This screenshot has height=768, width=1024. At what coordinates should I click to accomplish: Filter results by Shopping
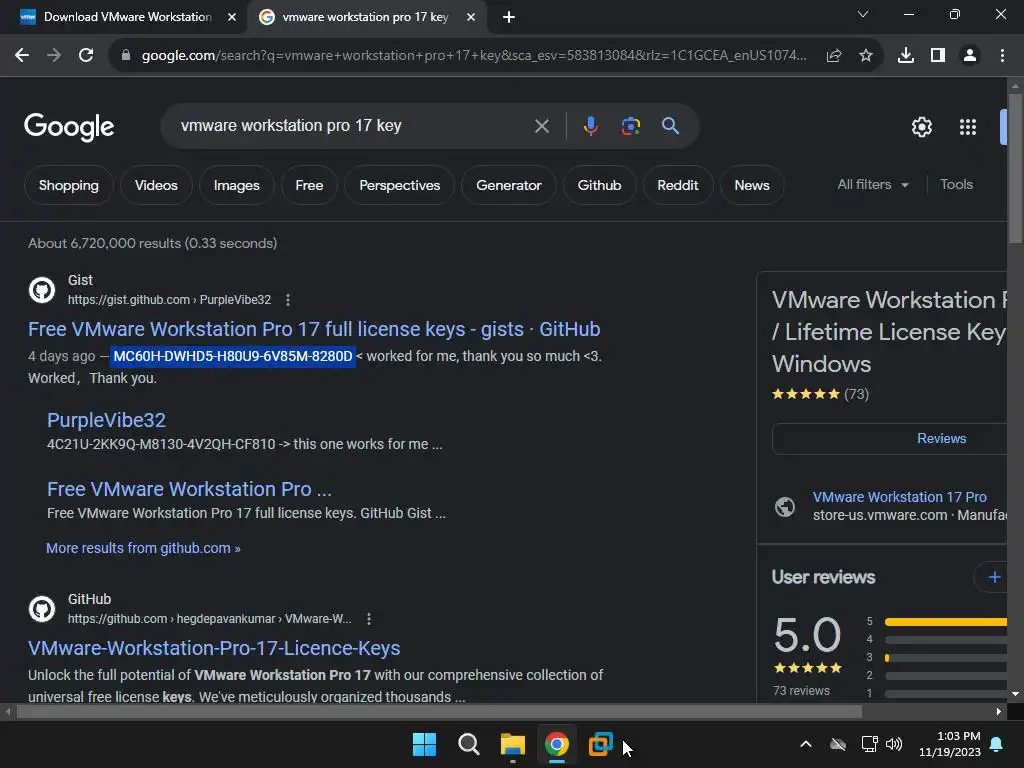pyautogui.click(x=69, y=185)
